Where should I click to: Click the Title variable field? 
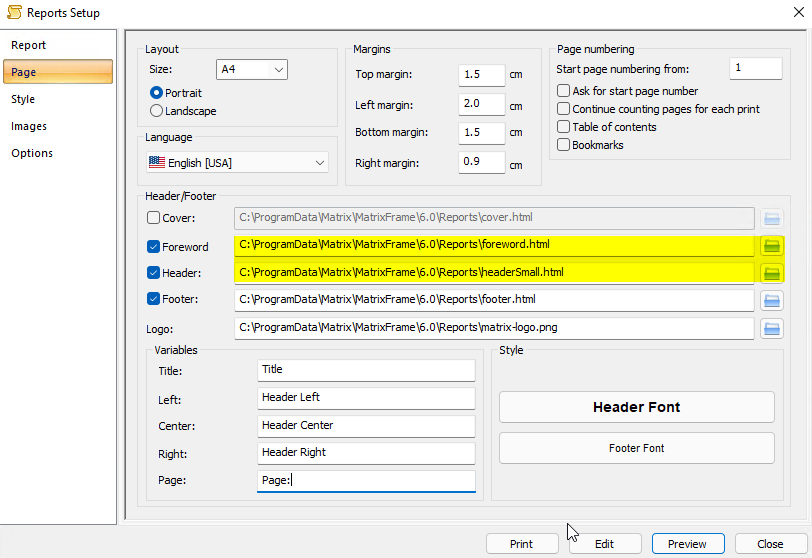click(x=366, y=370)
